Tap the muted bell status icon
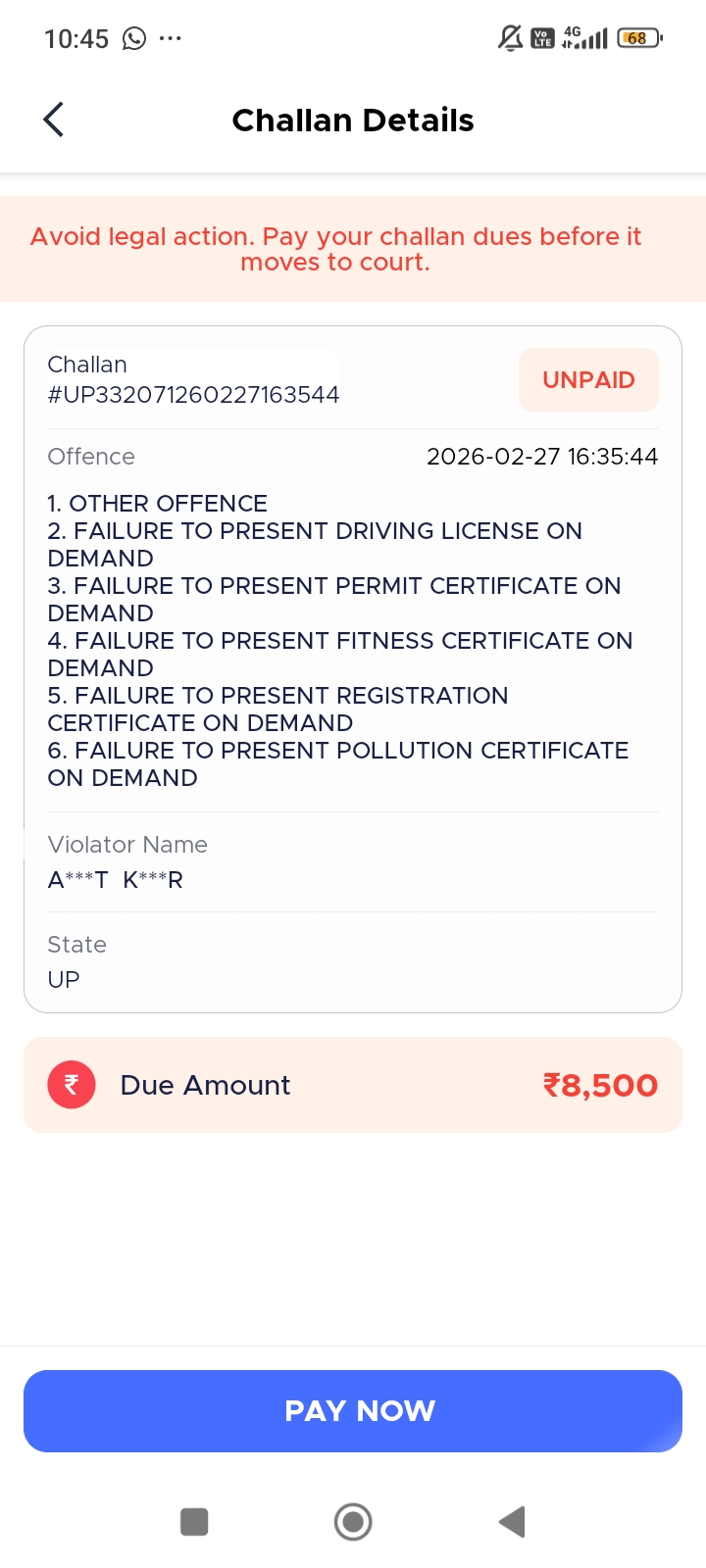Viewport: 706px width, 1568px height. coord(510,38)
